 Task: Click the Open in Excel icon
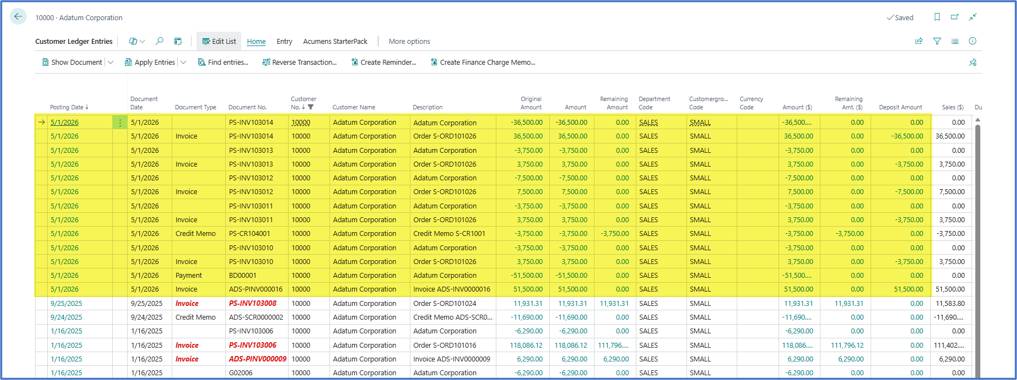pos(178,41)
